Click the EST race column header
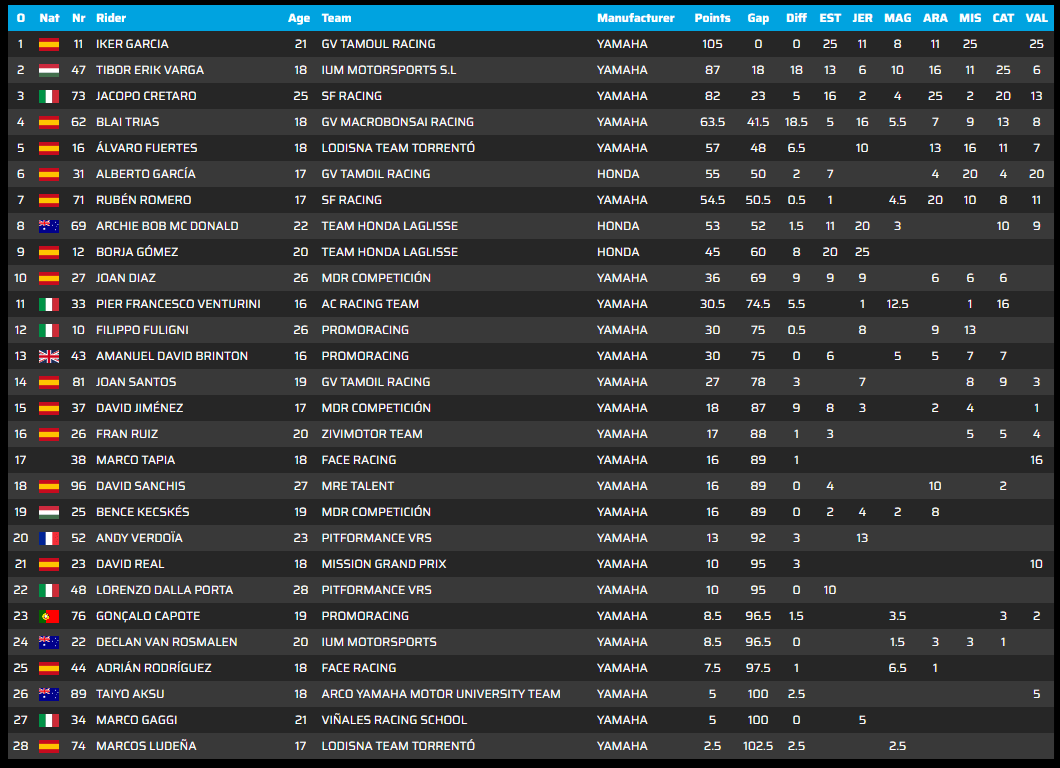This screenshot has height=768, width=1060. (830, 18)
